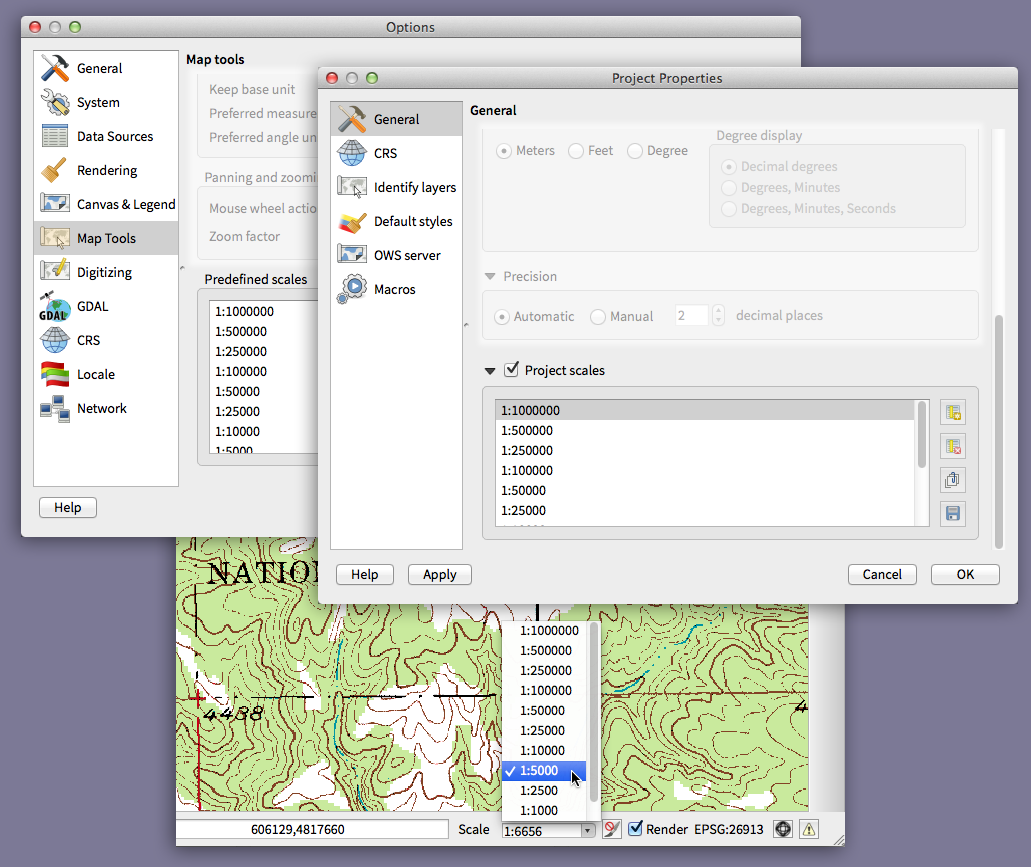Viewport: 1031px width, 867px height.
Task: Collapse the Precision section triangle
Action: [x=490, y=277]
